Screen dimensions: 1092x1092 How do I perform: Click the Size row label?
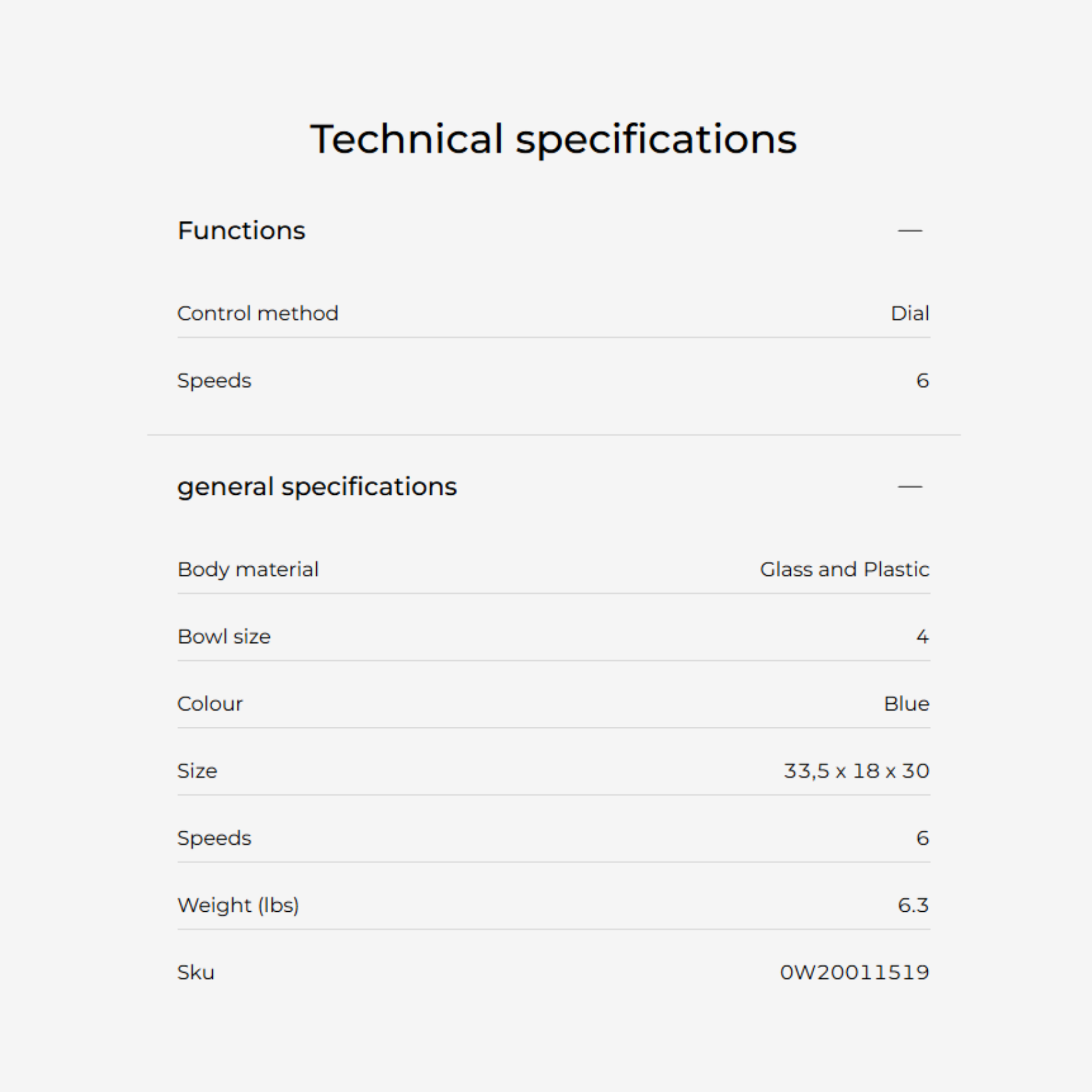point(197,771)
